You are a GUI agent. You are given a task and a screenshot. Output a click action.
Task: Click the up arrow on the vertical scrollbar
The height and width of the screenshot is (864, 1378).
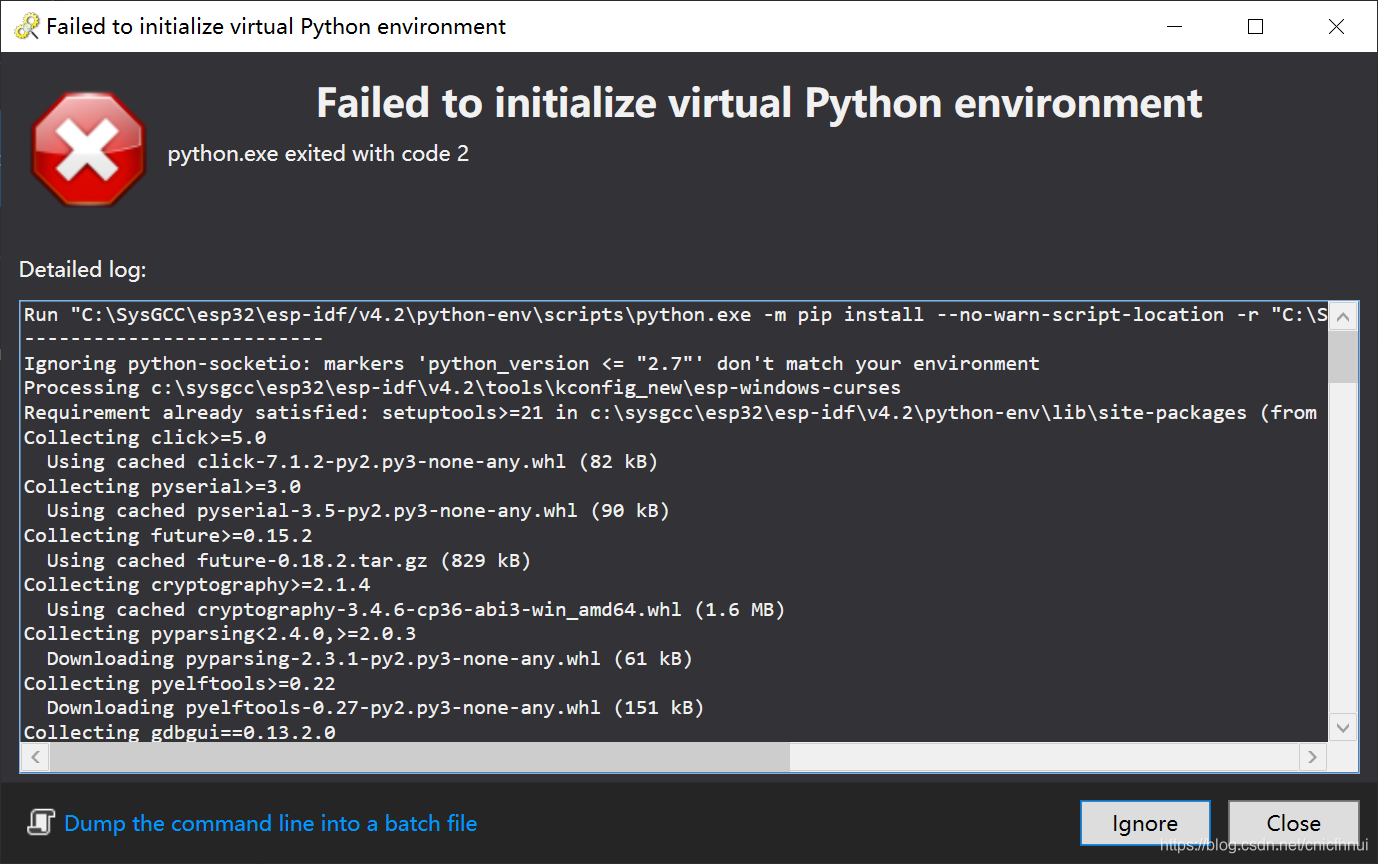[x=1344, y=314]
